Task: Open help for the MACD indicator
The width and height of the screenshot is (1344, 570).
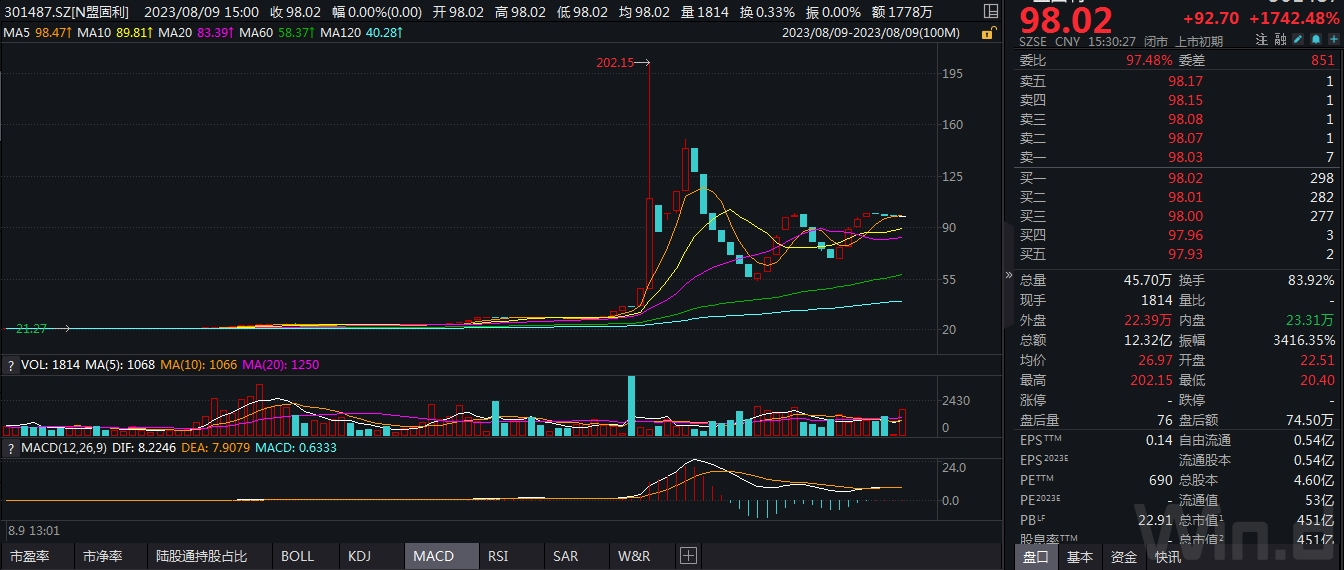Action: (11, 449)
